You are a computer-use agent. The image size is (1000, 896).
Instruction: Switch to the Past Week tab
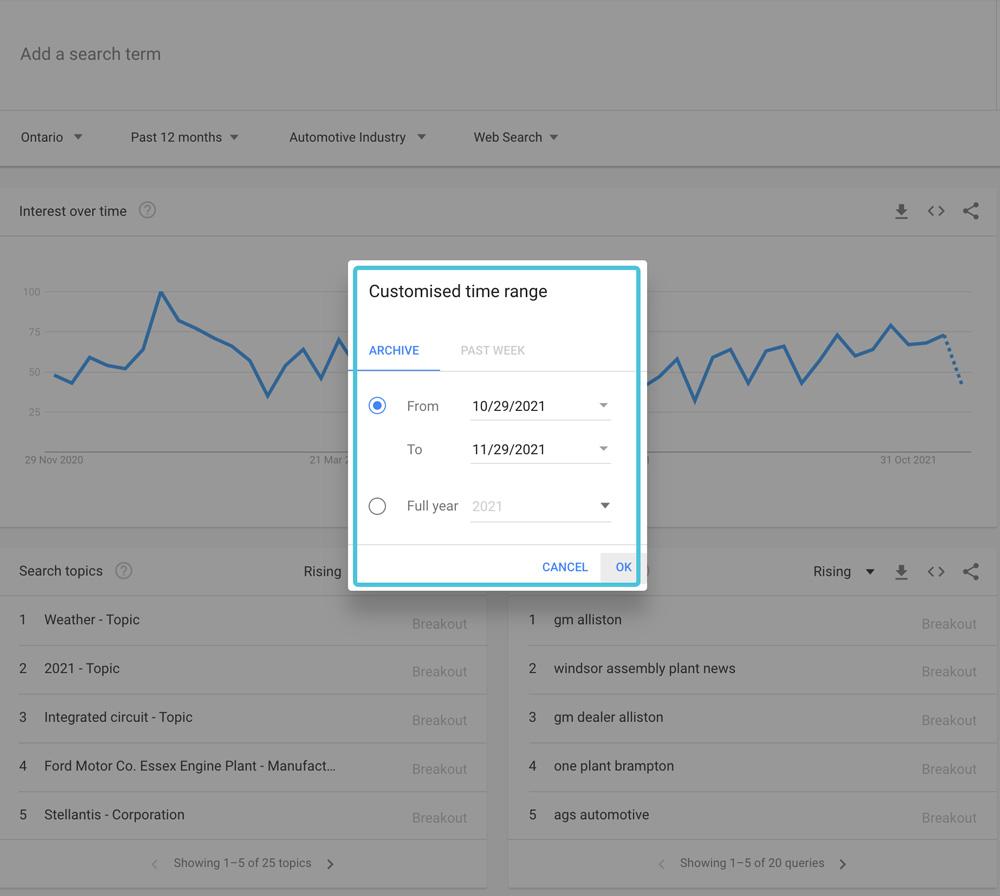492,350
